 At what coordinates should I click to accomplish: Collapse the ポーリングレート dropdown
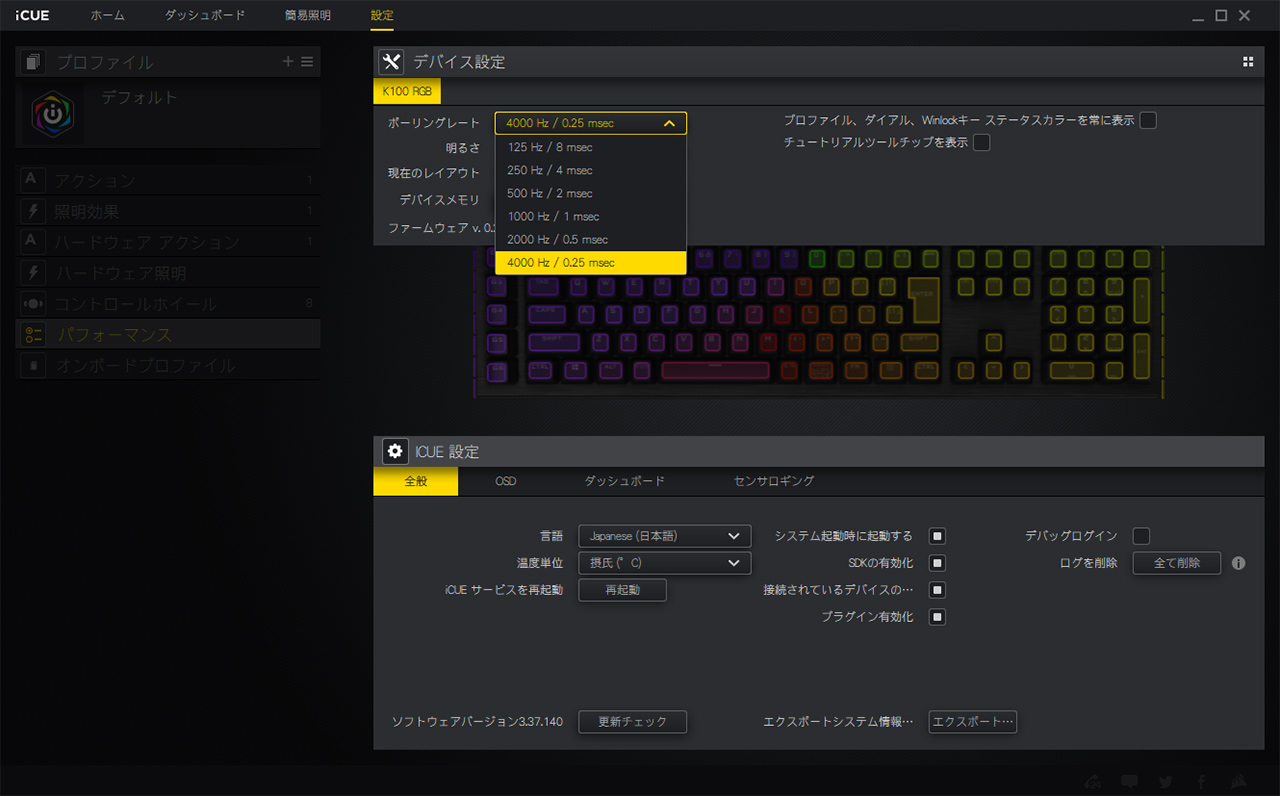591,123
